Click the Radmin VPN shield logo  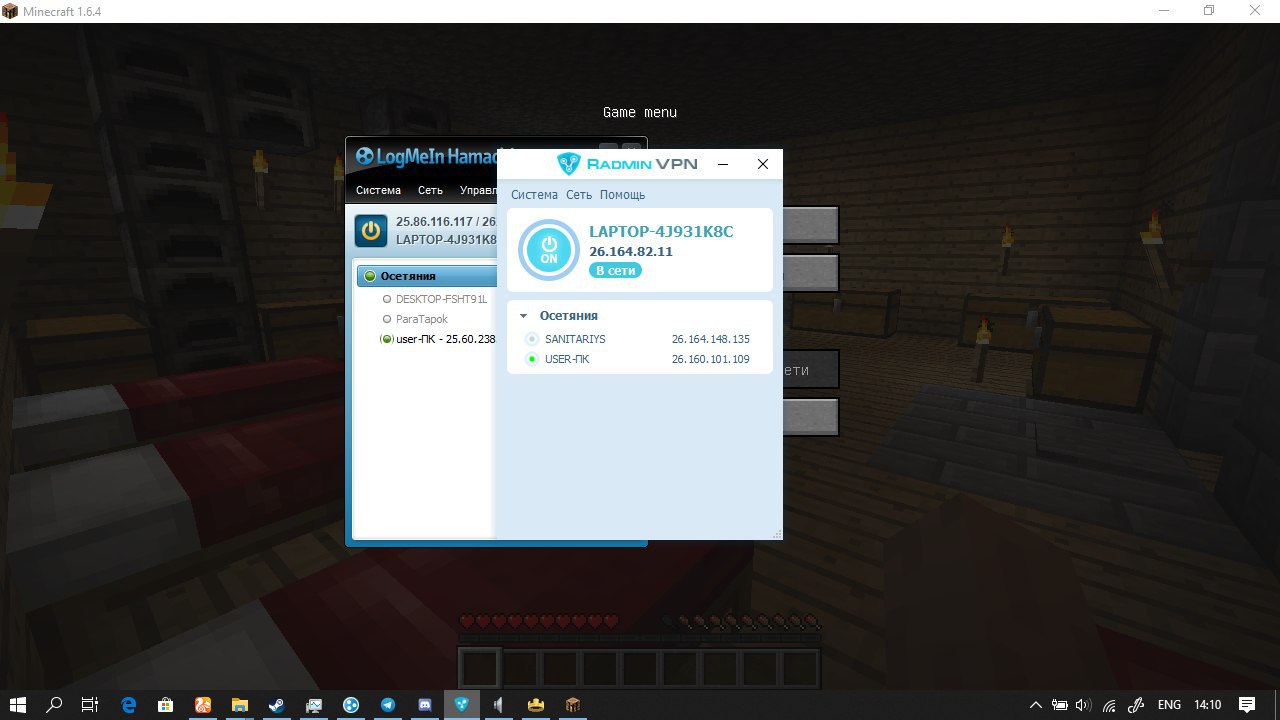[569, 164]
